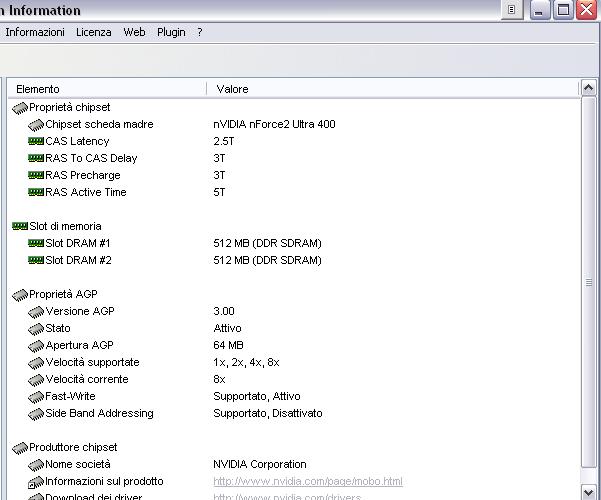Select the '5T' RAS Active Time value

(x=219, y=192)
